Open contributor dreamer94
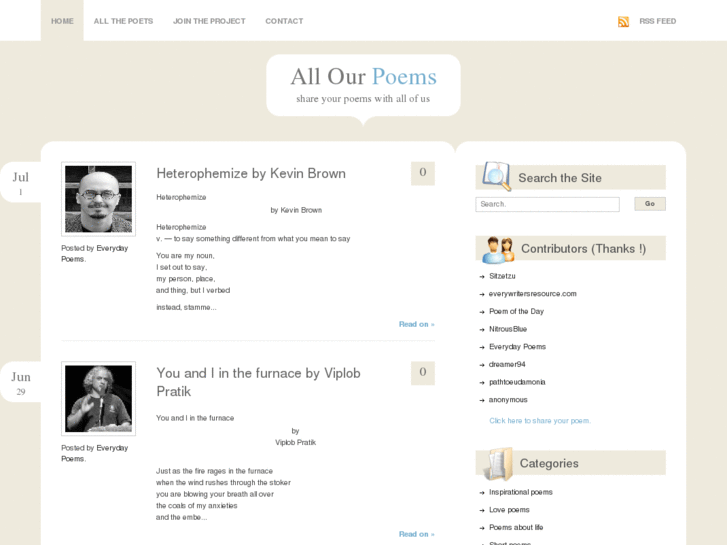The width and height of the screenshot is (727, 545). (507, 364)
